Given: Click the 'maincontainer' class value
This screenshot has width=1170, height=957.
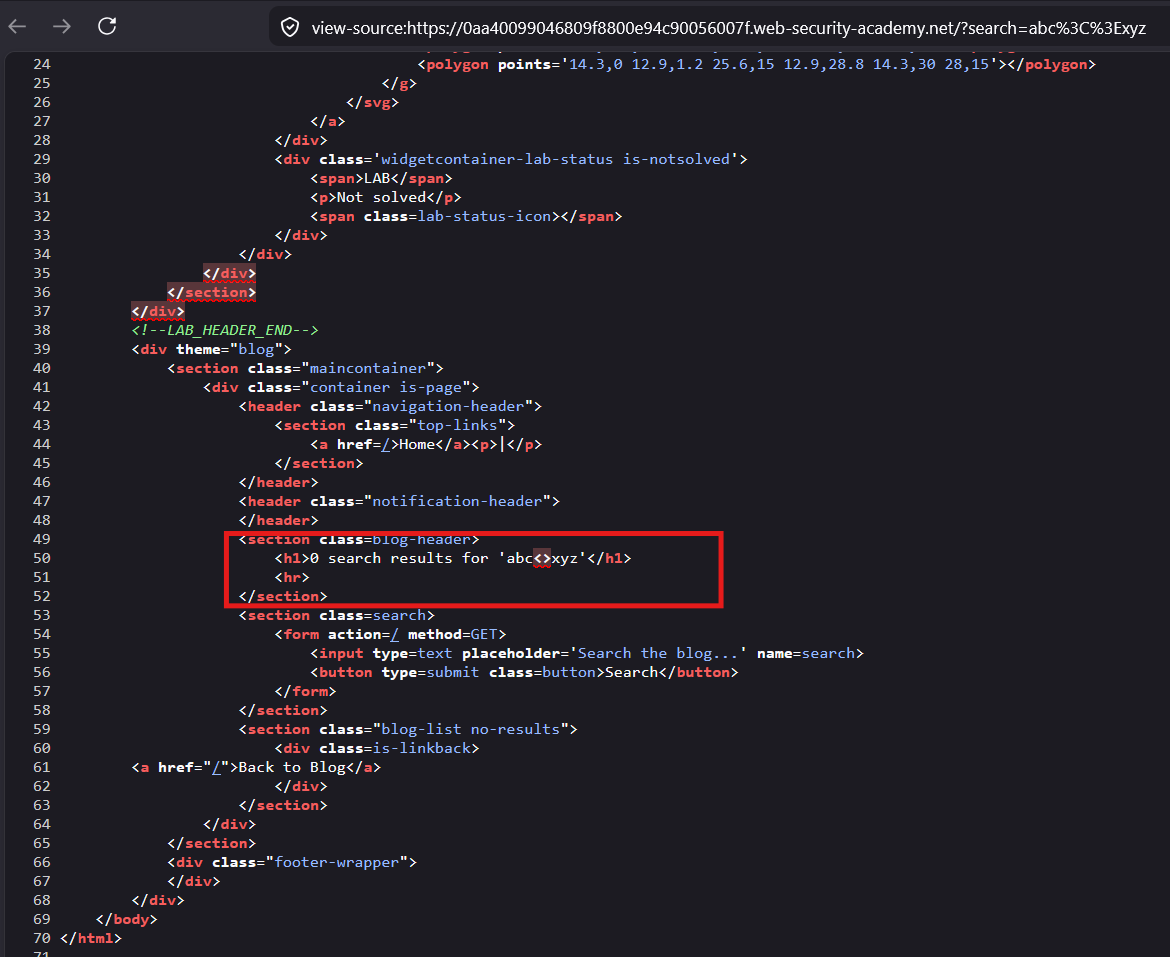Looking at the screenshot, I should [x=368, y=368].
